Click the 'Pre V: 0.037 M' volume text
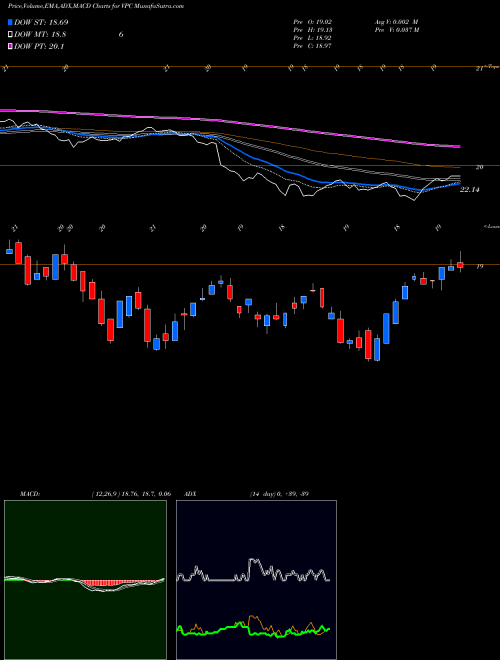Viewport: 500px width, 660px height. pyautogui.click(x=396, y=30)
